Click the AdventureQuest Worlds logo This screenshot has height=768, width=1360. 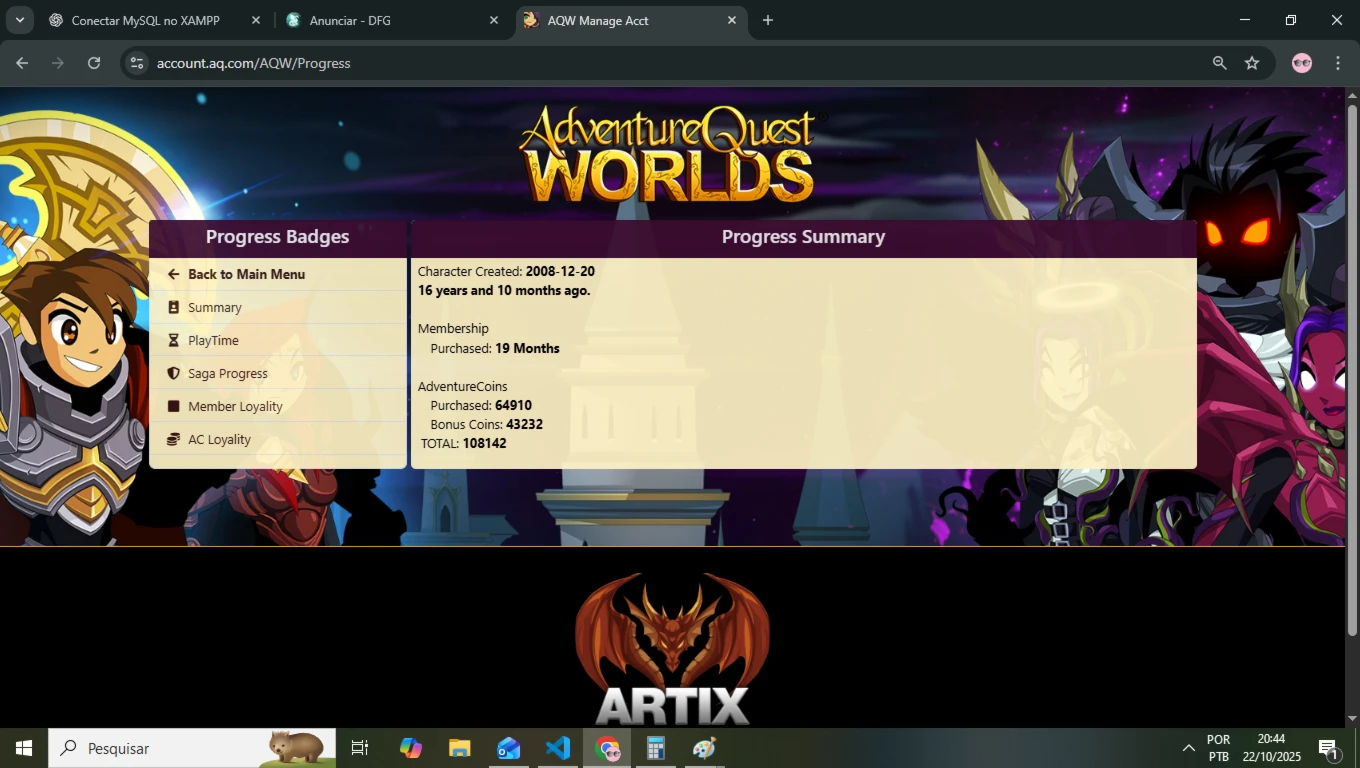[x=667, y=155]
